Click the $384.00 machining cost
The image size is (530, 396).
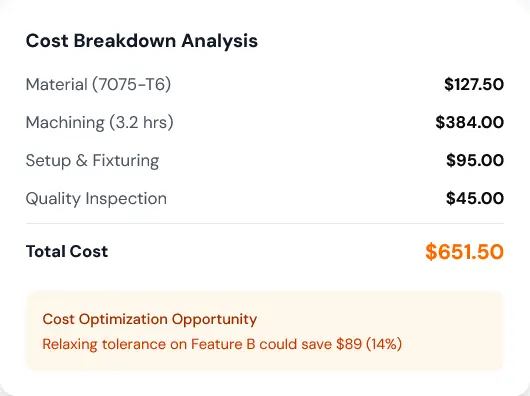tap(469, 122)
